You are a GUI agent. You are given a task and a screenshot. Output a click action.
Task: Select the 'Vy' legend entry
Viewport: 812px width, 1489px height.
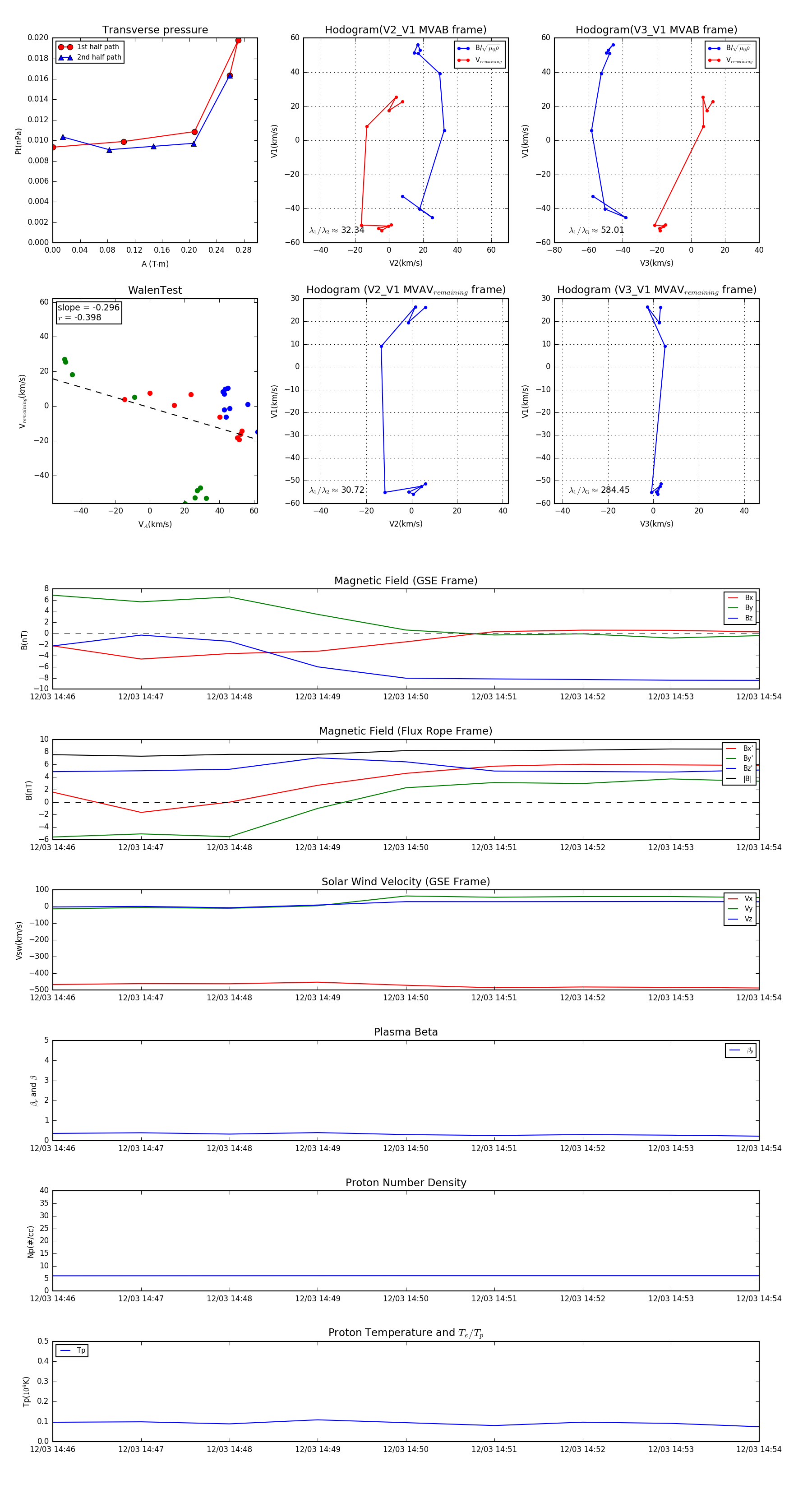[740, 909]
